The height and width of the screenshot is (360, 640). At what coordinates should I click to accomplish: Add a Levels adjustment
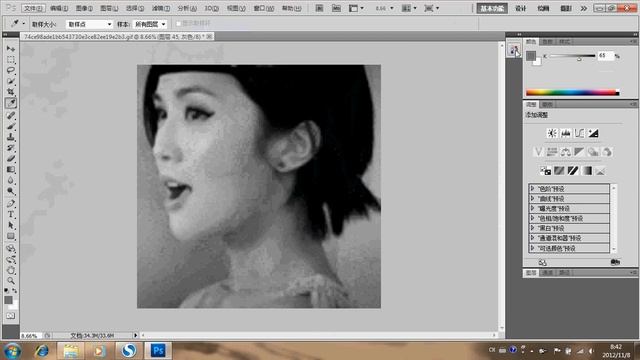pos(566,133)
